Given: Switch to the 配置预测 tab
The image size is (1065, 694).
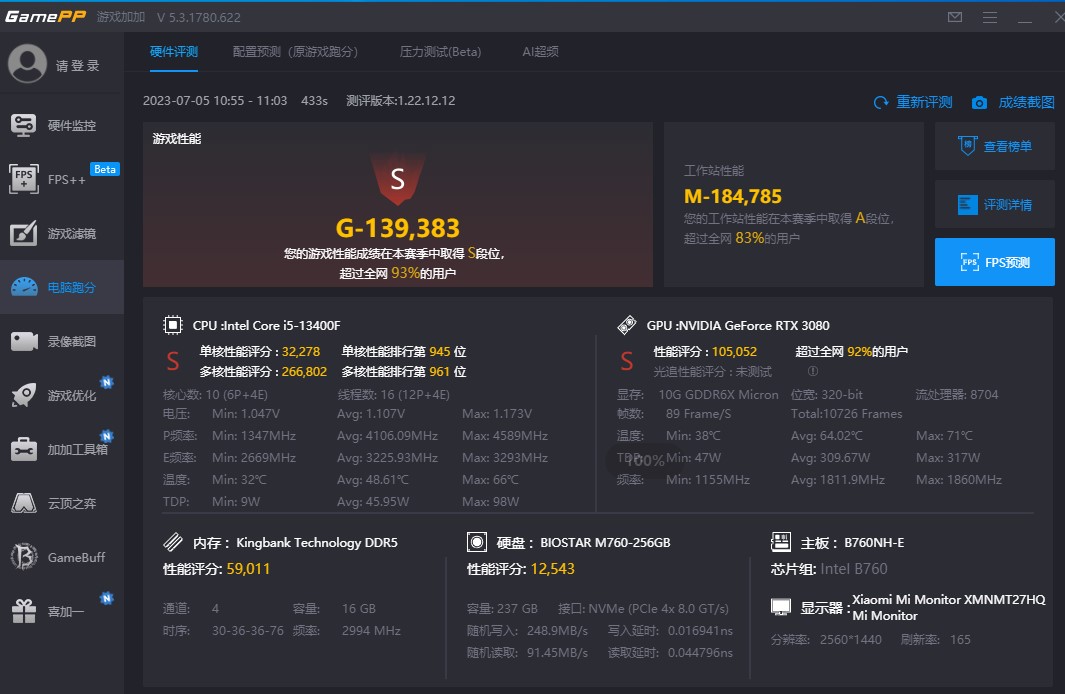Looking at the screenshot, I should [x=295, y=52].
